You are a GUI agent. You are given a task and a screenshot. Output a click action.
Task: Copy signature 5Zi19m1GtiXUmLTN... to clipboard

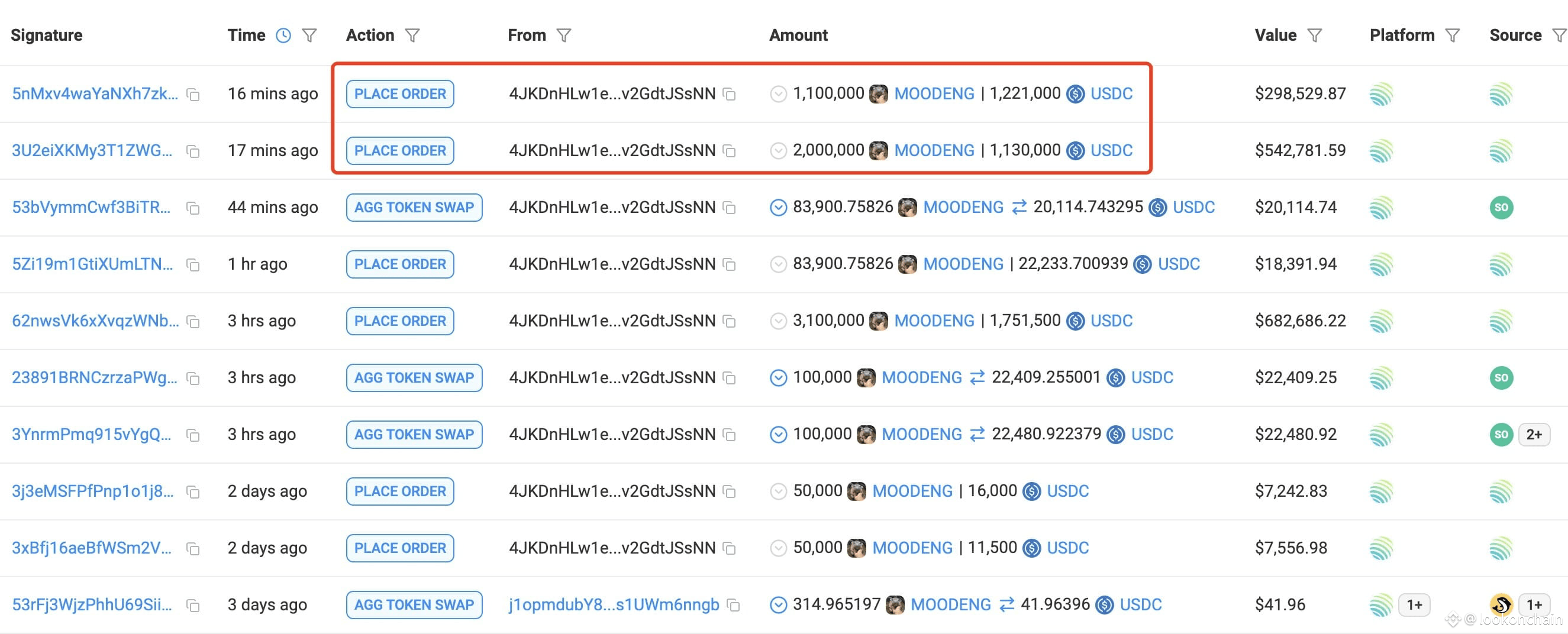[x=193, y=266]
